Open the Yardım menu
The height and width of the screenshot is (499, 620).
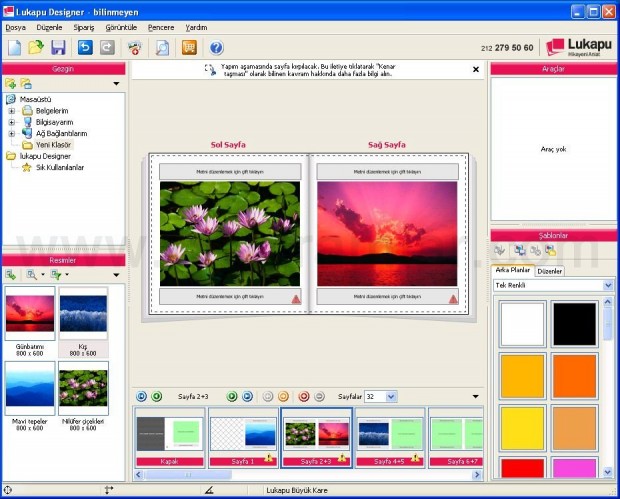click(197, 27)
